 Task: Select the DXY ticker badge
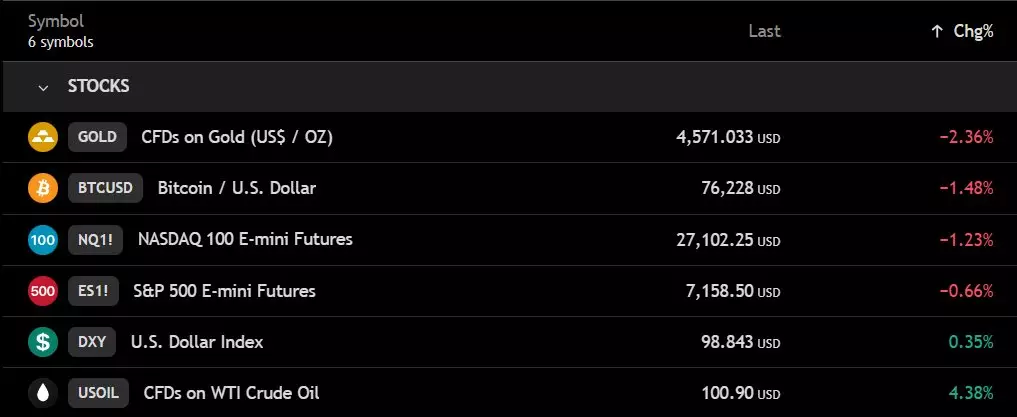pyautogui.click(x=92, y=342)
